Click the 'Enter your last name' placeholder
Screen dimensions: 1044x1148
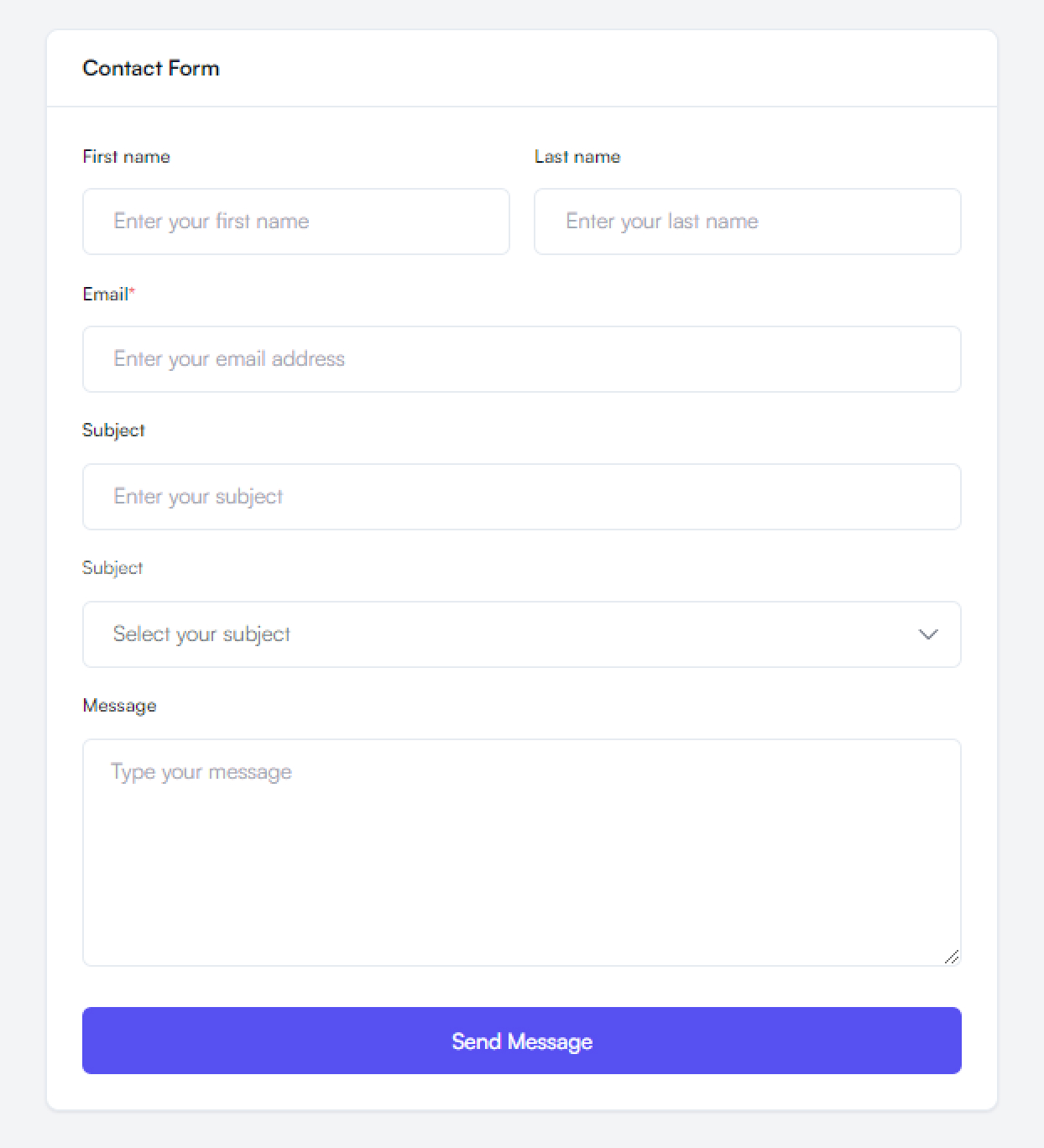[x=661, y=222]
